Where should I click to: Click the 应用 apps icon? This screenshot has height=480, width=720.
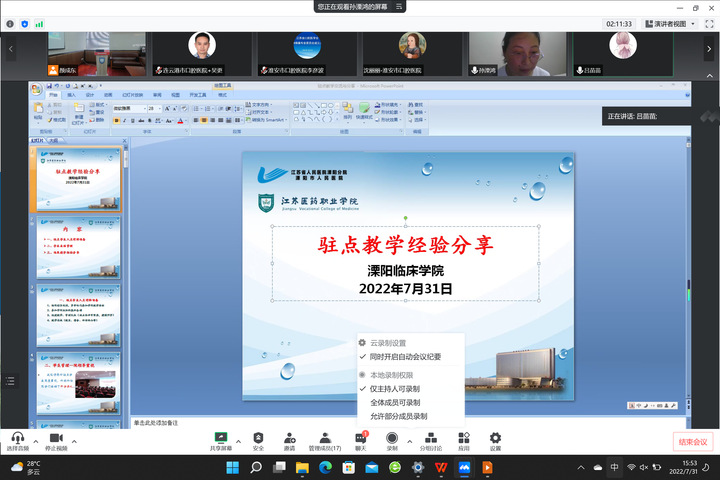[x=464, y=438]
